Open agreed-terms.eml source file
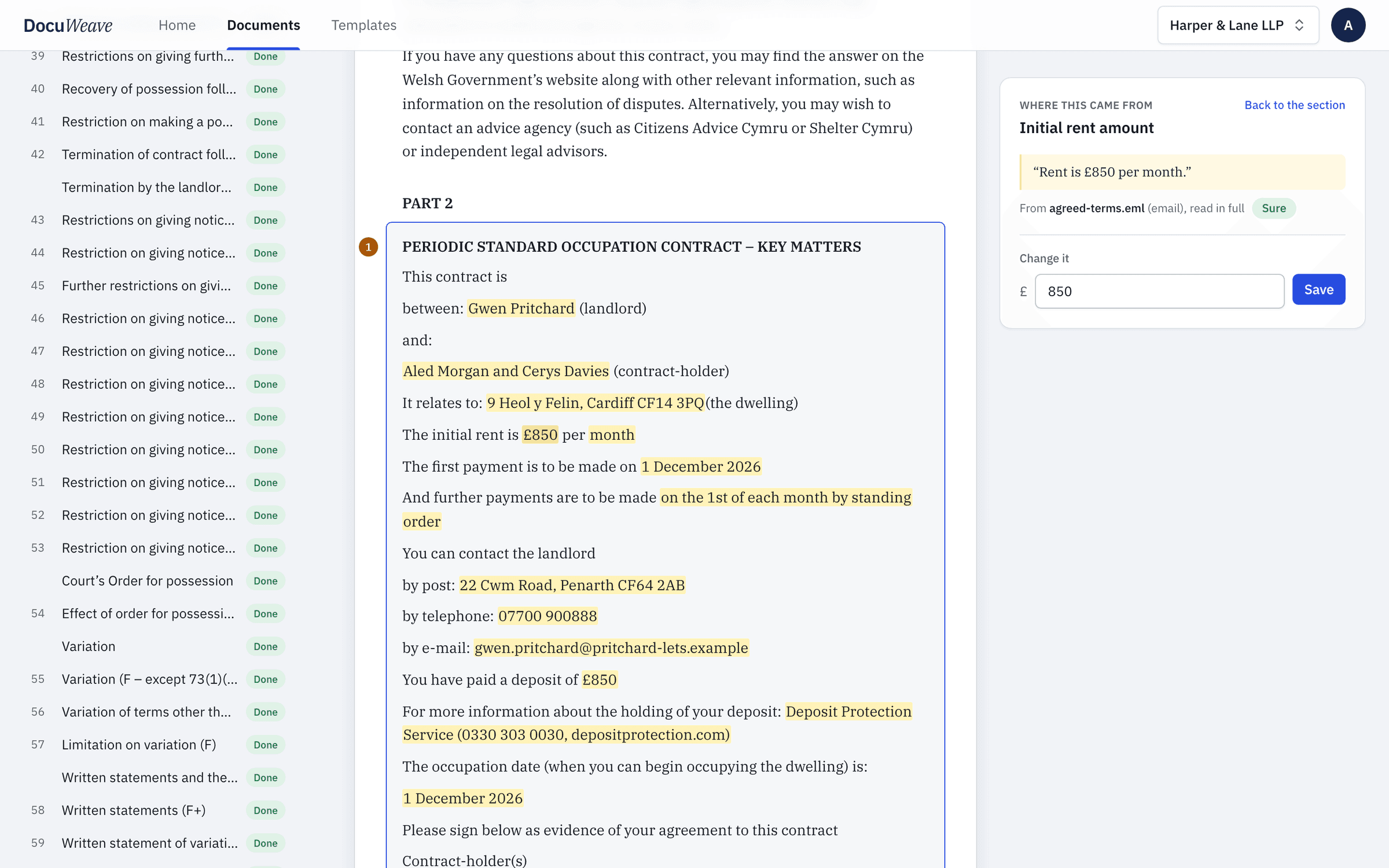The image size is (1389, 868). click(1096, 208)
